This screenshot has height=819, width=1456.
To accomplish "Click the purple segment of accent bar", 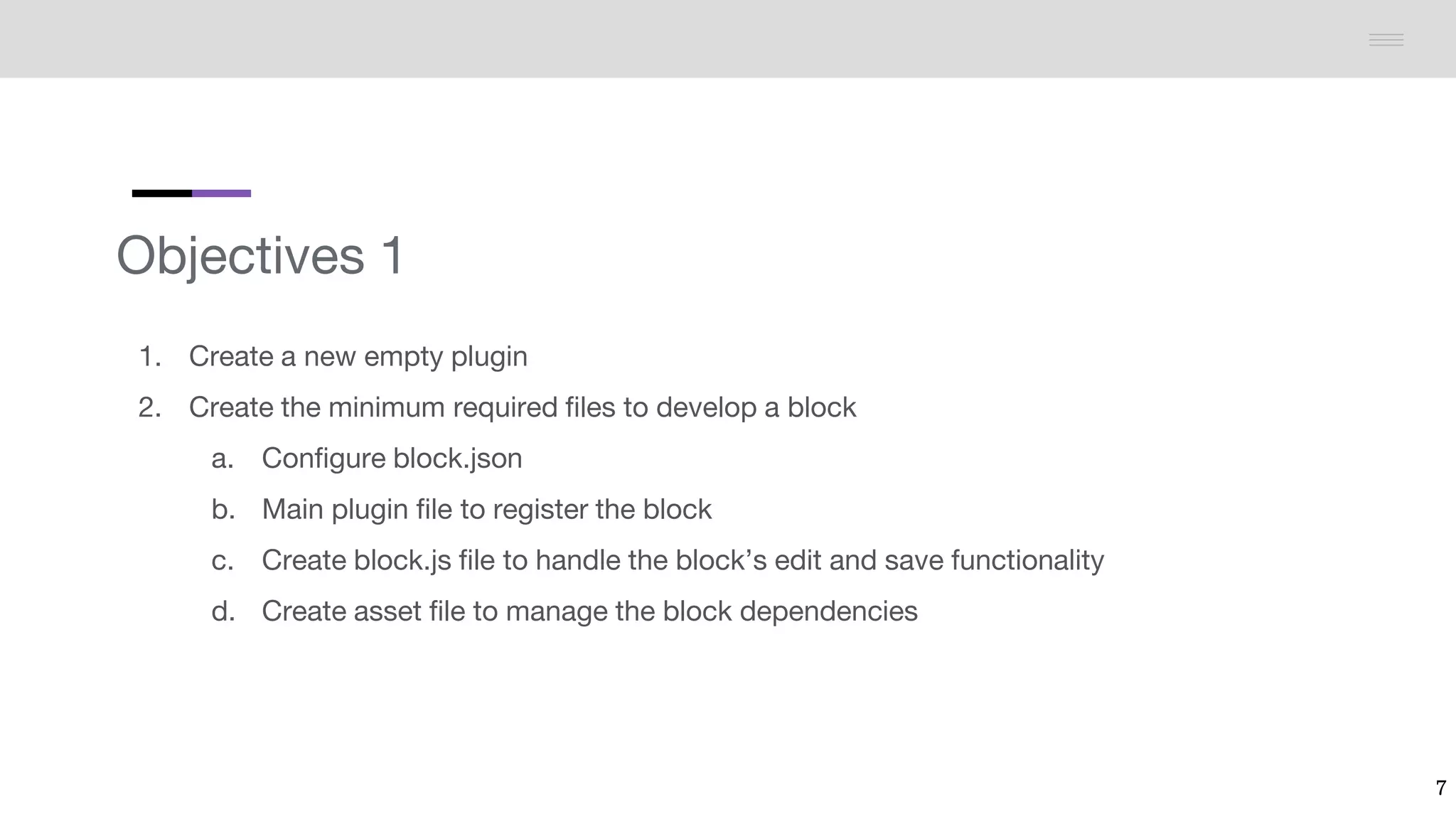I will 221,193.
